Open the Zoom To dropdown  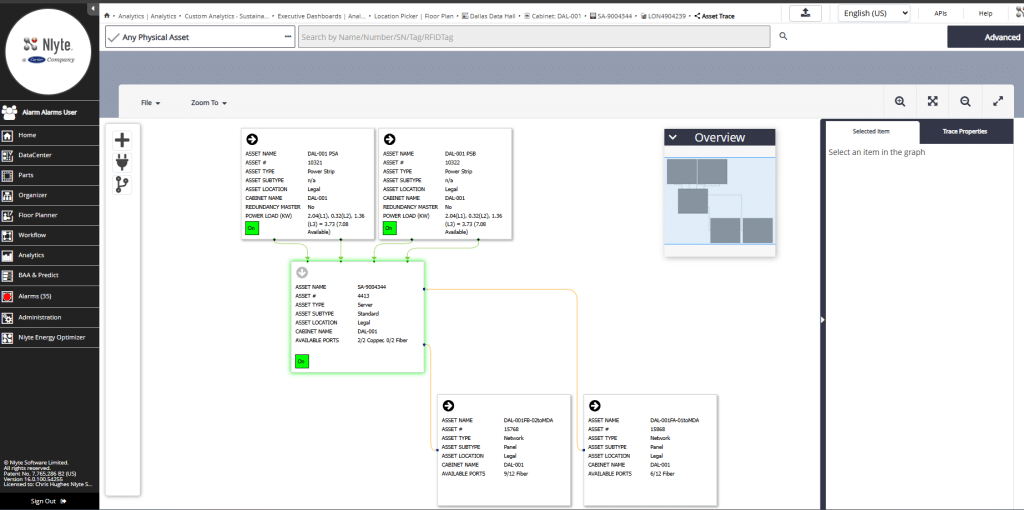(209, 103)
